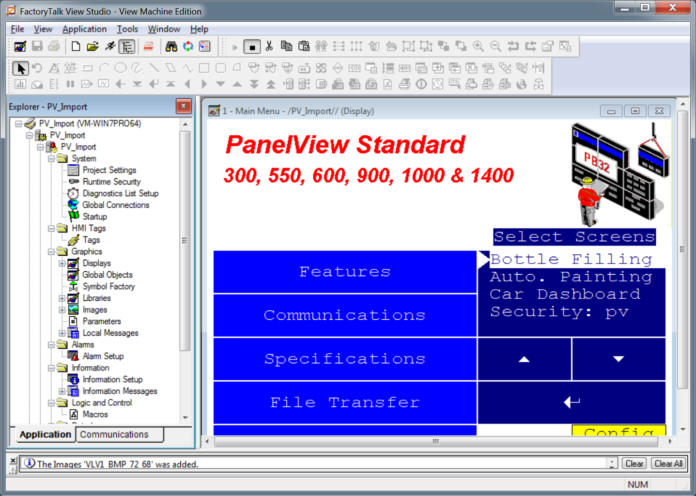Switch to the Communications tab
696x496 pixels.
pyautogui.click(x=119, y=434)
